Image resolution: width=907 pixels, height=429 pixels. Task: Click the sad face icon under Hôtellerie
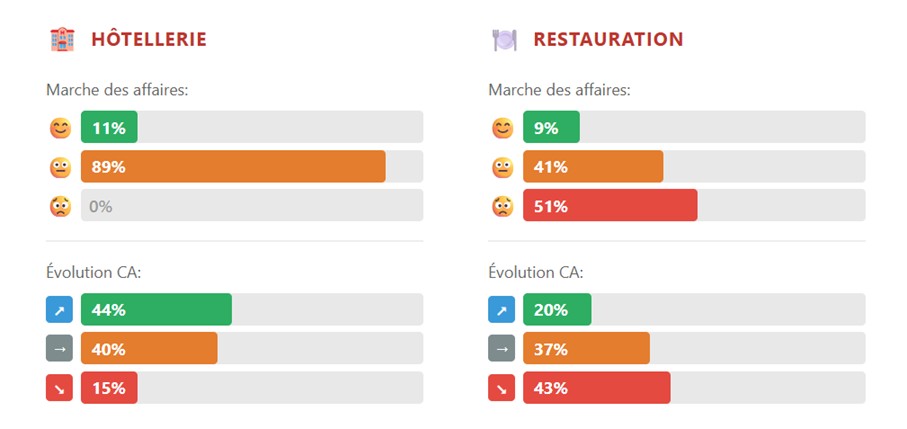(61, 207)
